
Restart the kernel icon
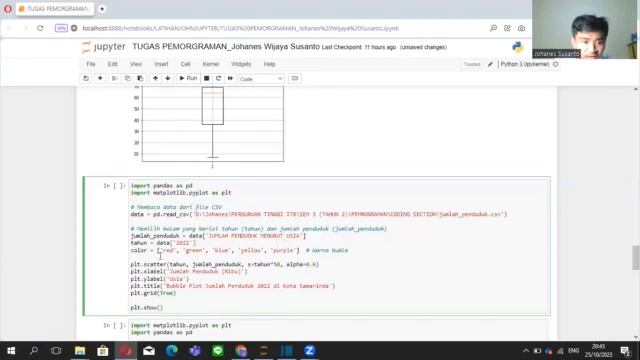click(218, 78)
